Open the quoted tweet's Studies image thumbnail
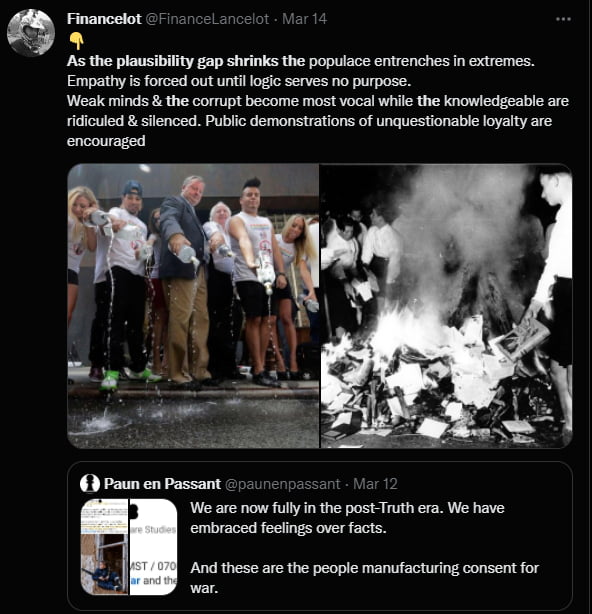The image size is (592, 614). tap(153, 547)
